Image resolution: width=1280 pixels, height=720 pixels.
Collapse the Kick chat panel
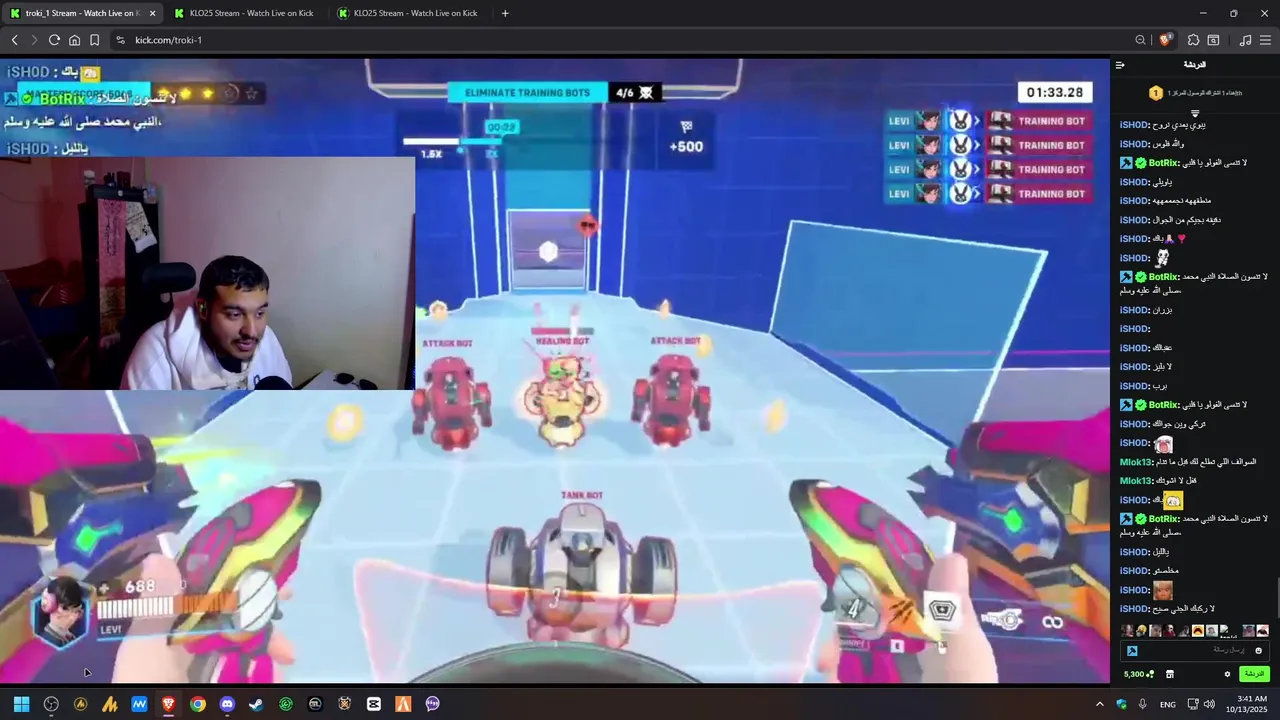pos(1120,65)
